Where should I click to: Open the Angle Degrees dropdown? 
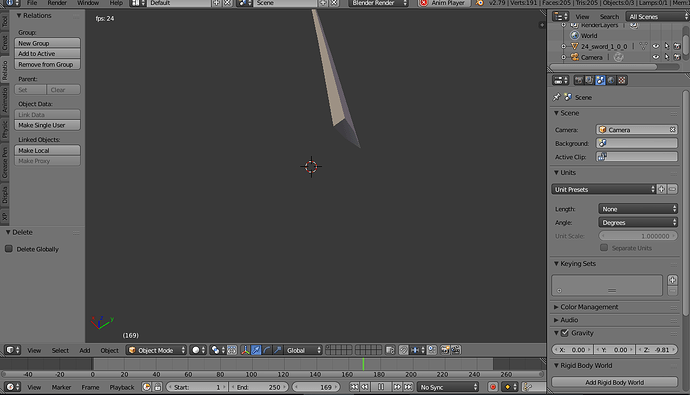638,223
